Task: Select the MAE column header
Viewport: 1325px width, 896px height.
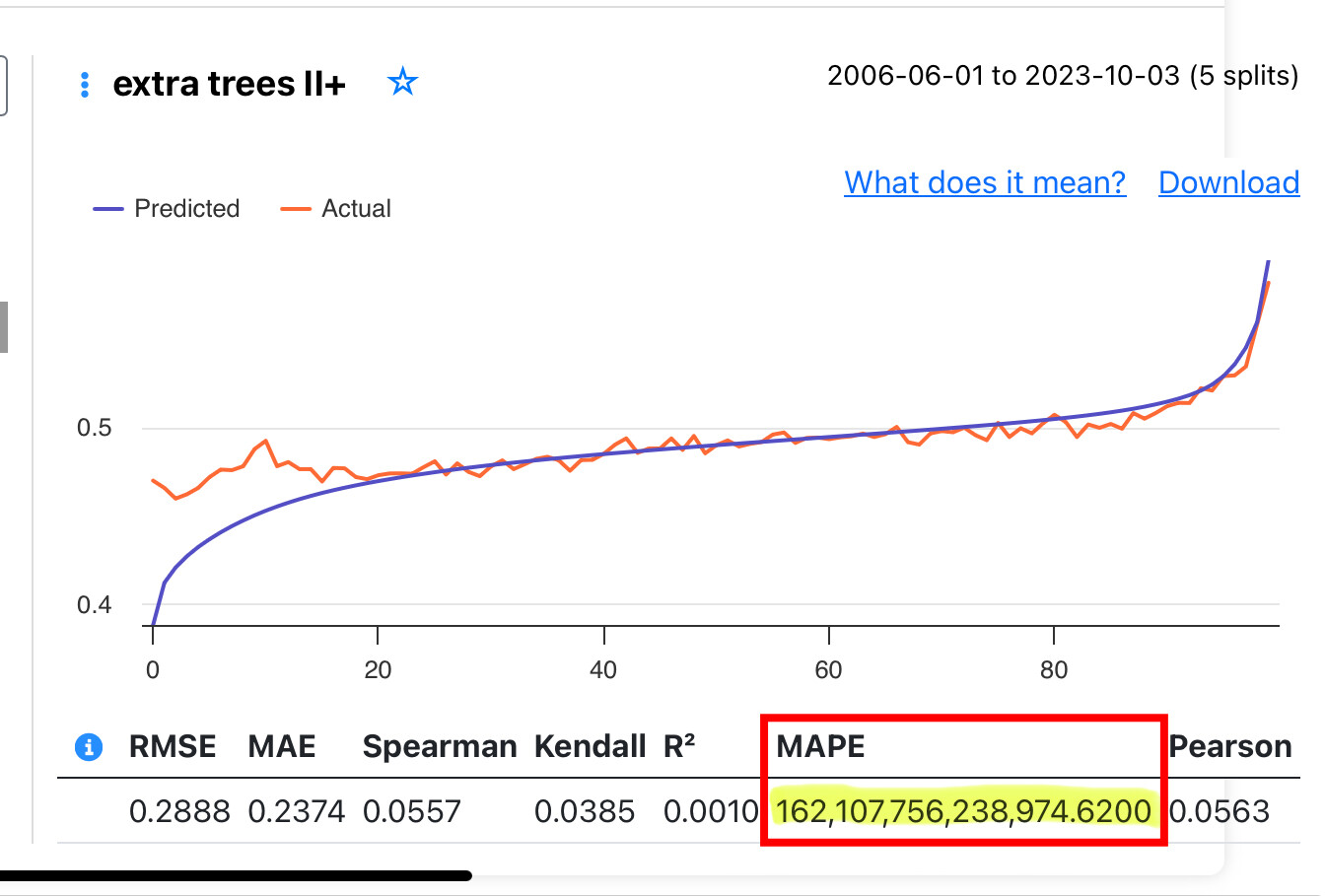Action: pyautogui.click(x=282, y=747)
